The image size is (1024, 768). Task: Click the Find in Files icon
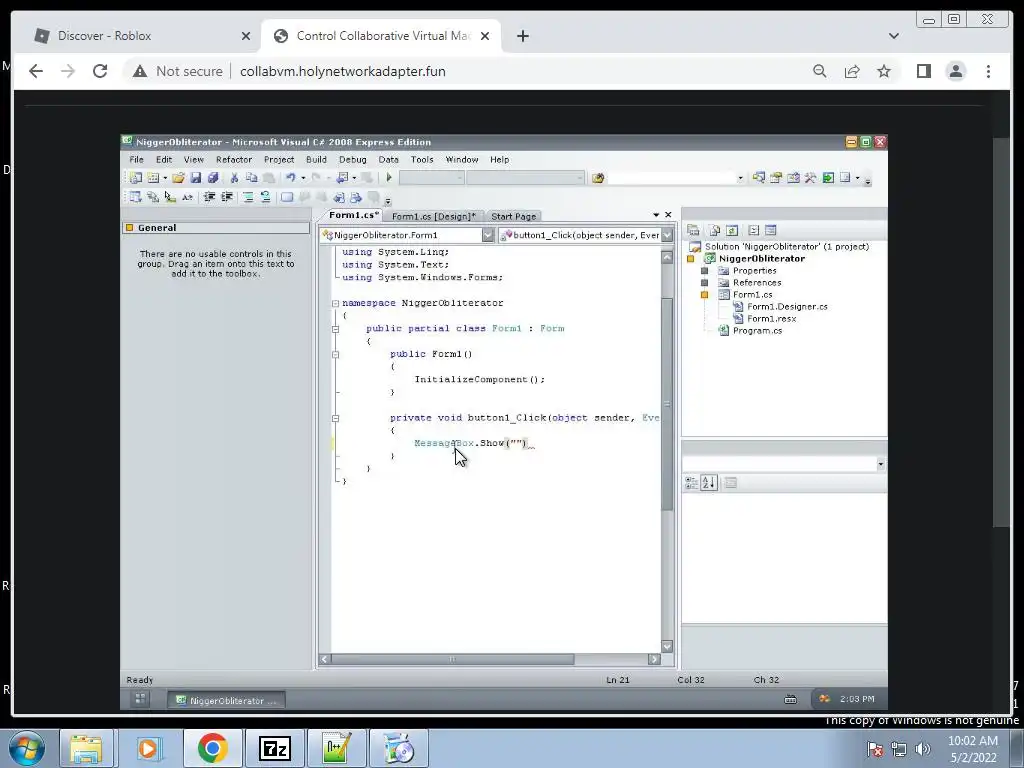click(x=598, y=178)
